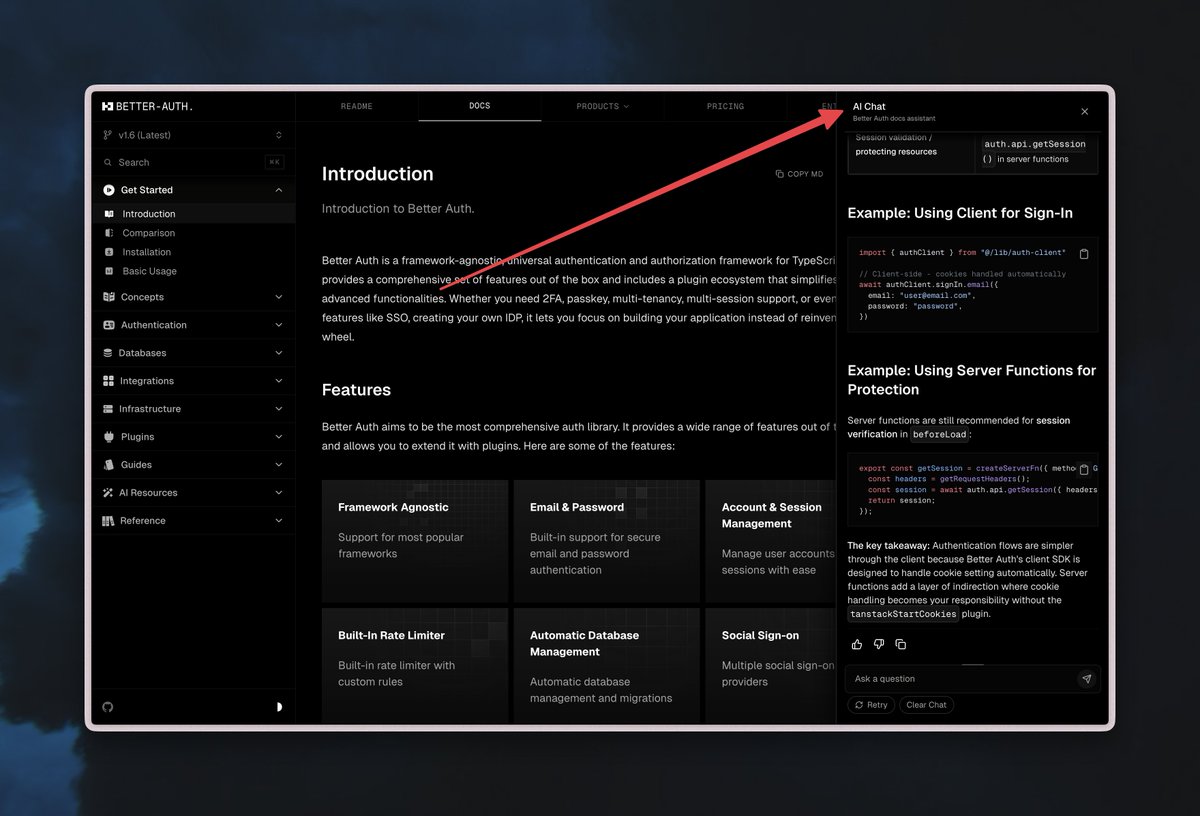Click the Installation page icon
The width and height of the screenshot is (1200, 816).
click(109, 252)
